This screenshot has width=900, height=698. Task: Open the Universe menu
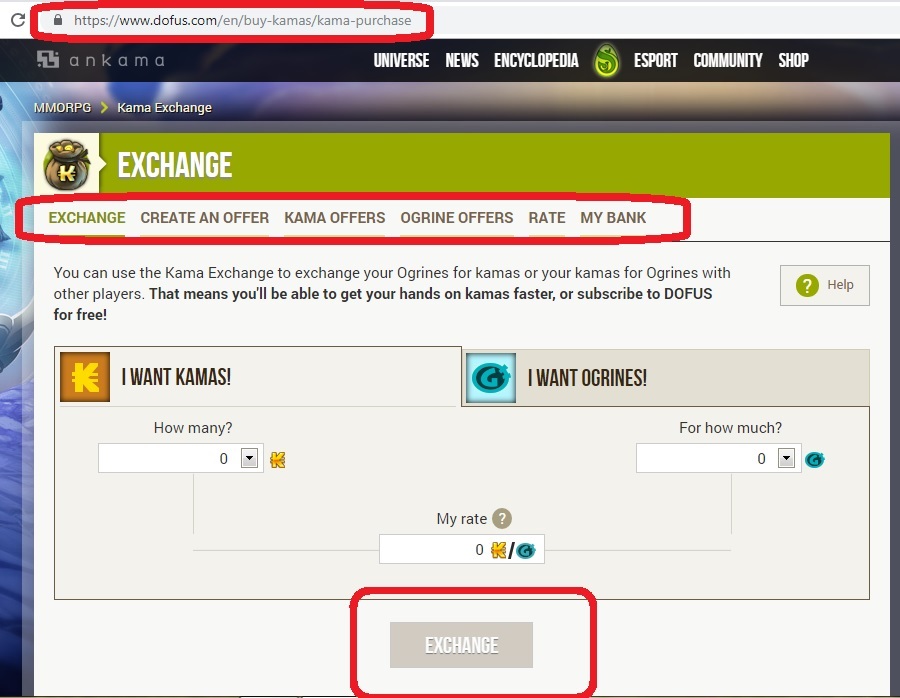pyautogui.click(x=401, y=60)
